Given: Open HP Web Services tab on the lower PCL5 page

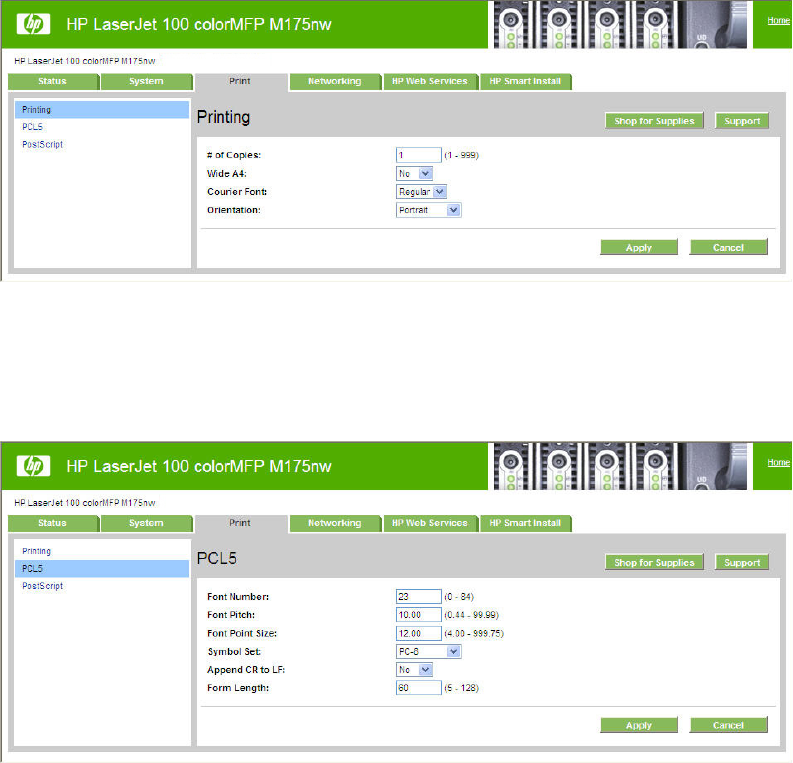Looking at the screenshot, I should (430, 523).
